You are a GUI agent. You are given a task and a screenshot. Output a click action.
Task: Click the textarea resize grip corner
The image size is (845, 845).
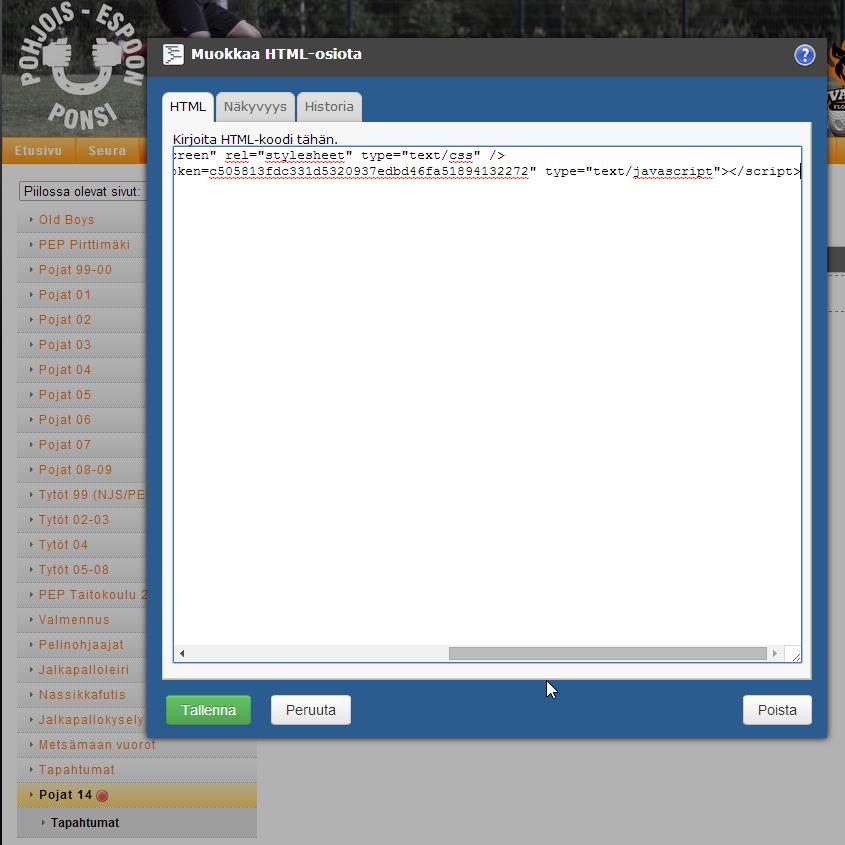(795, 655)
